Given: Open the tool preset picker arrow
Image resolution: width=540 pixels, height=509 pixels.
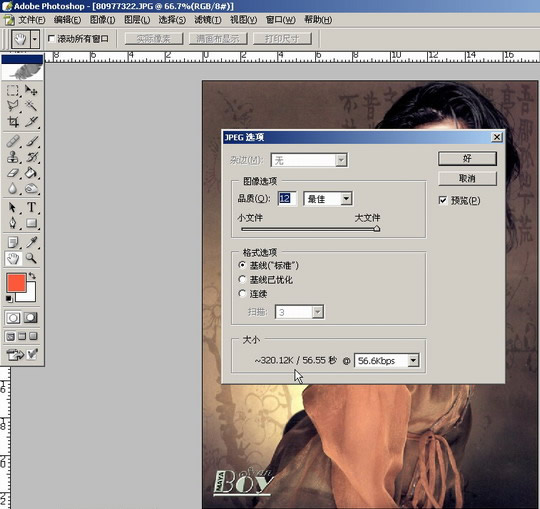Looking at the screenshot, I should [x=35, y=39].
